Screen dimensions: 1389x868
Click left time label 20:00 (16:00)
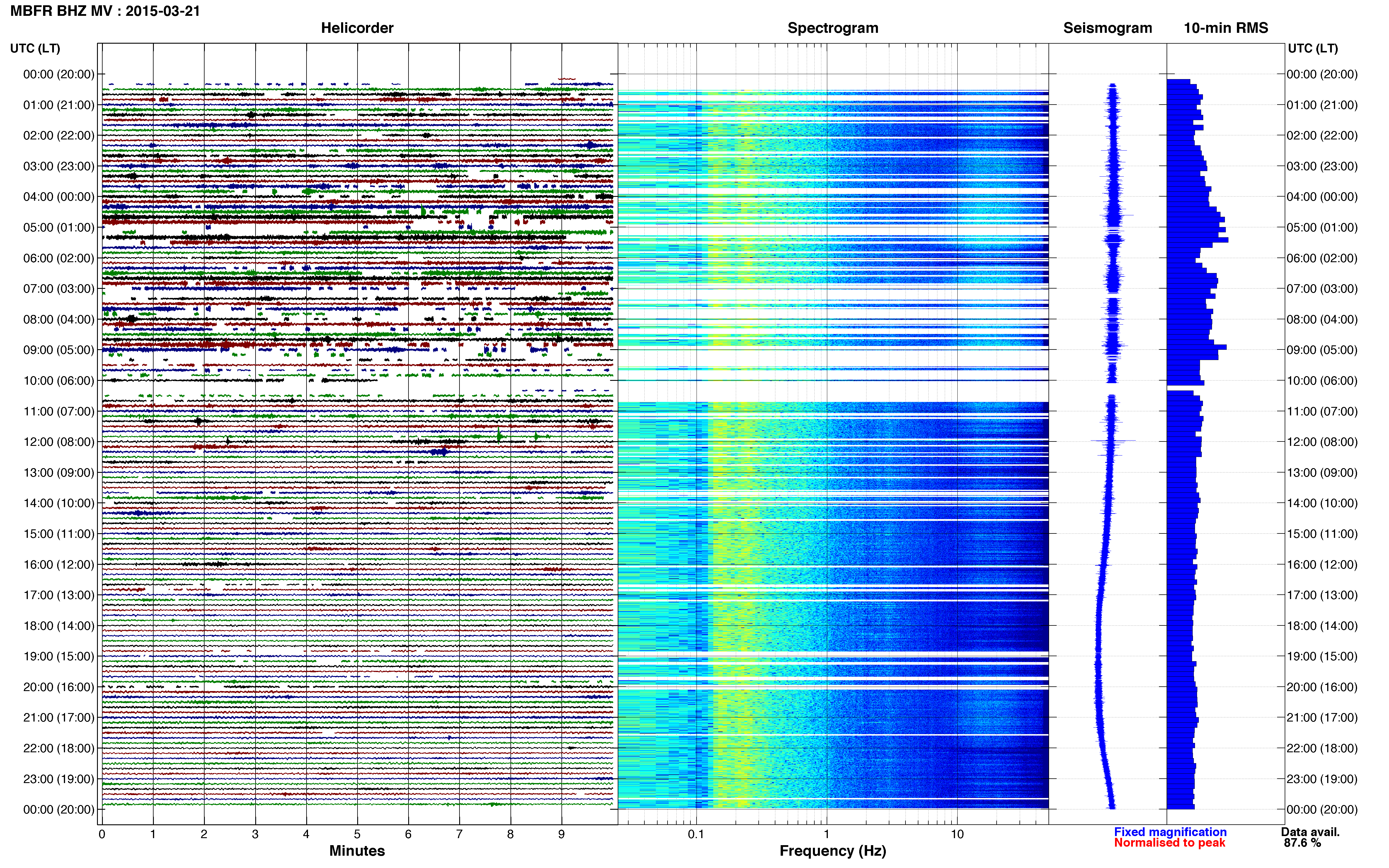59,687
